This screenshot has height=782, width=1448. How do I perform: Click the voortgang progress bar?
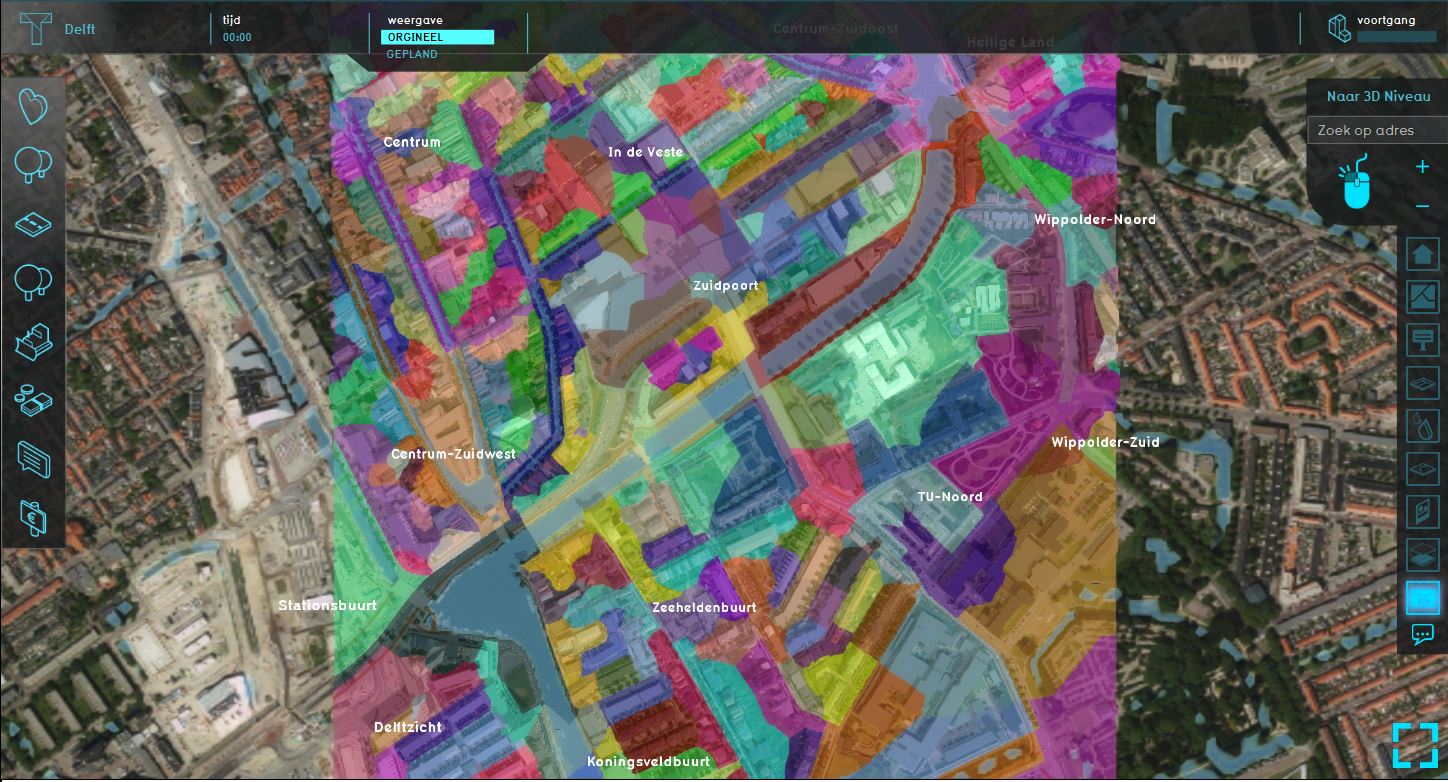pyautogui.click(x=1396, y=37)
